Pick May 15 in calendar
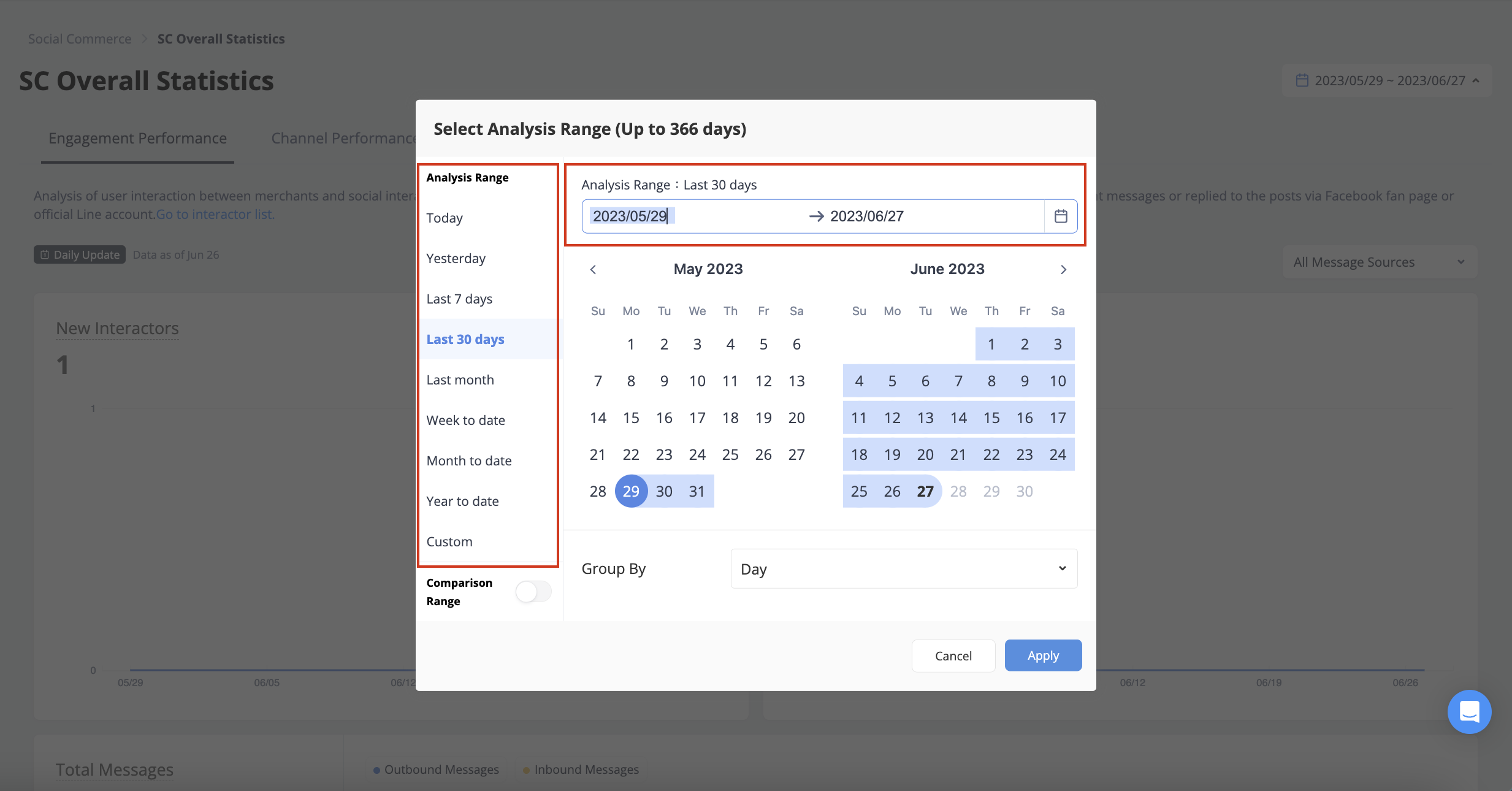Viewport: 1512px width, 791px height. point(631,418)
